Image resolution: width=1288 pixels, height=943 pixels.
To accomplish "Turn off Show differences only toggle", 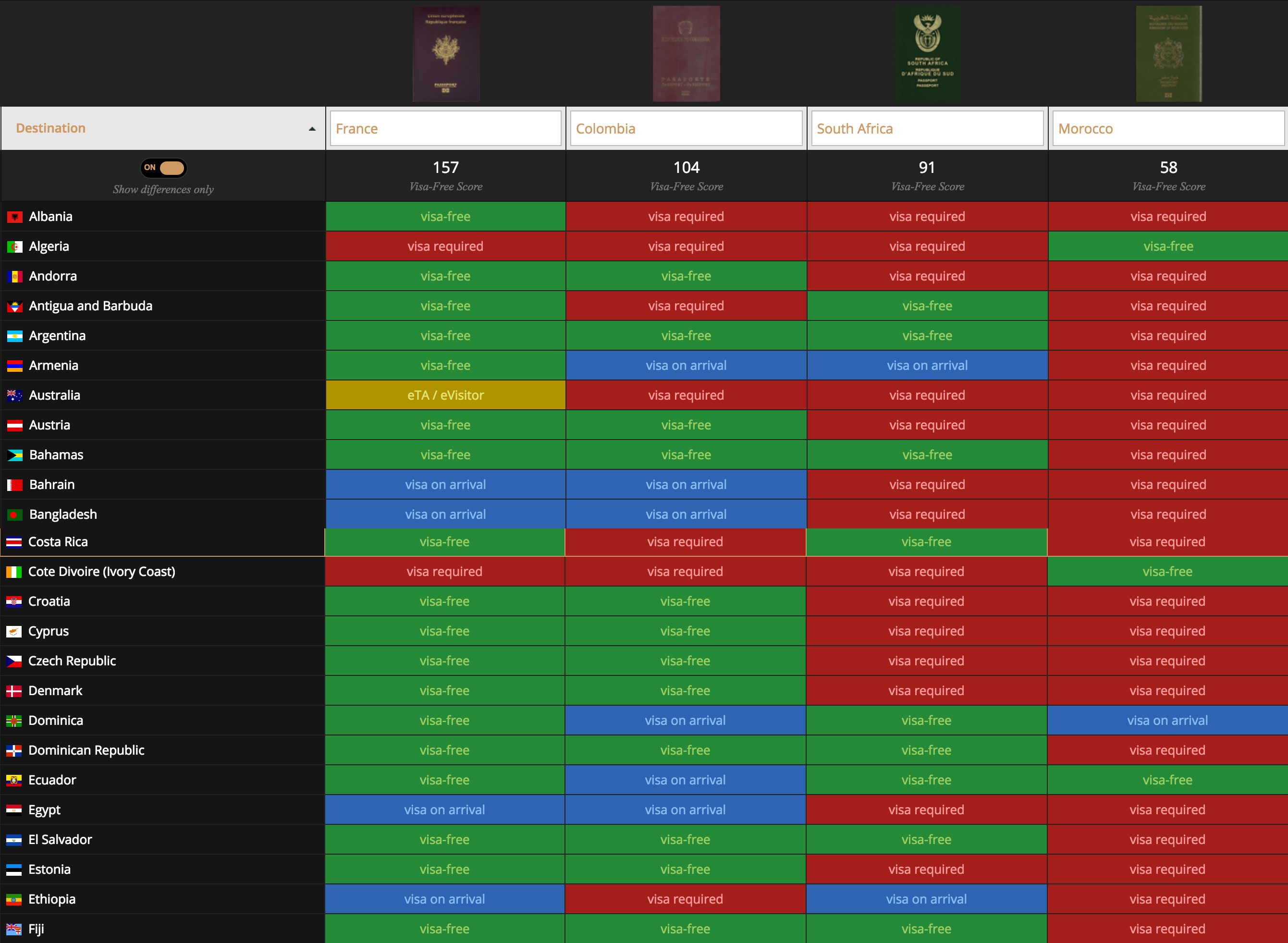I will point(164,168).
